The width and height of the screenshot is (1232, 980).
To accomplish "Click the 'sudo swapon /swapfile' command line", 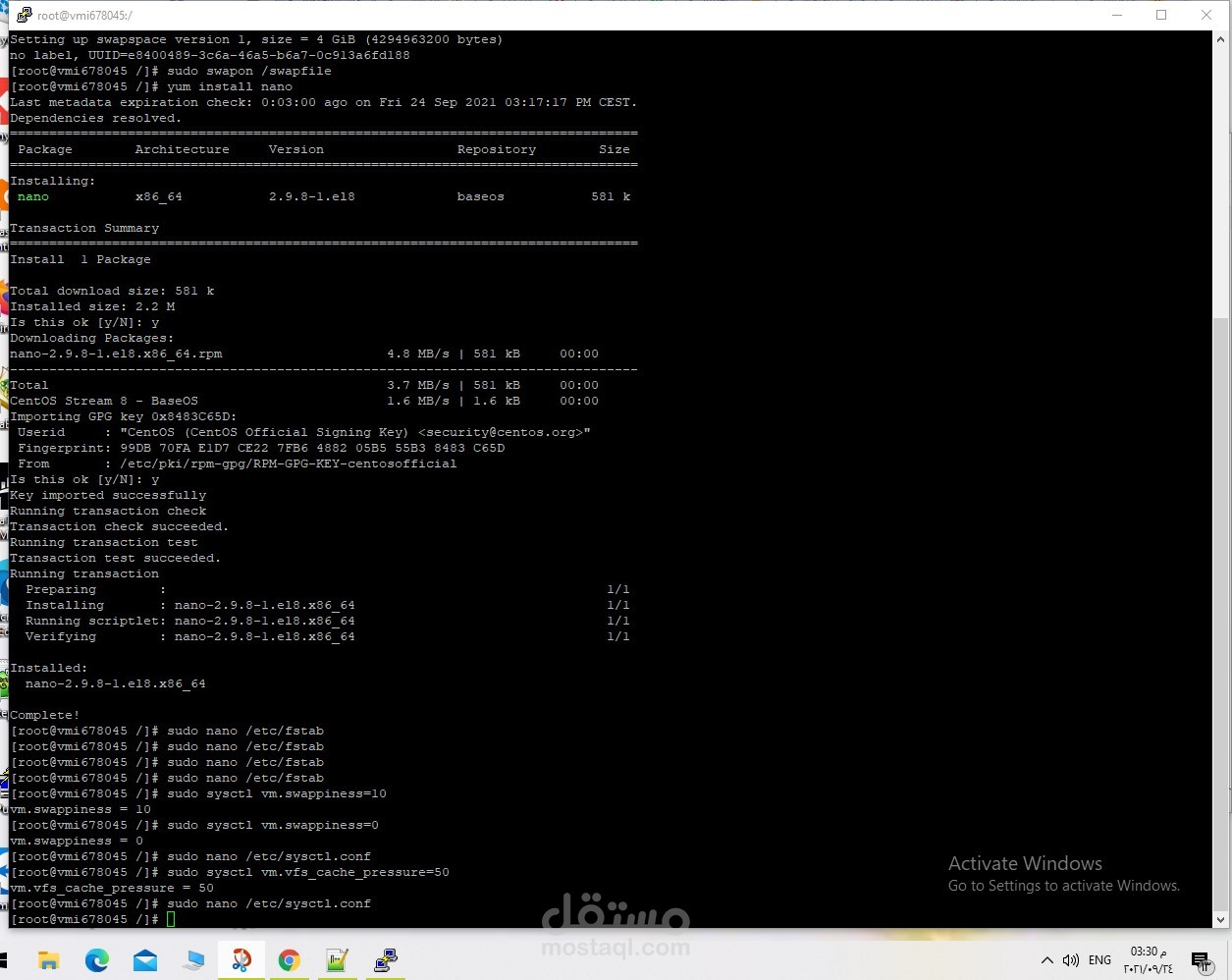I will pos(171,71).
